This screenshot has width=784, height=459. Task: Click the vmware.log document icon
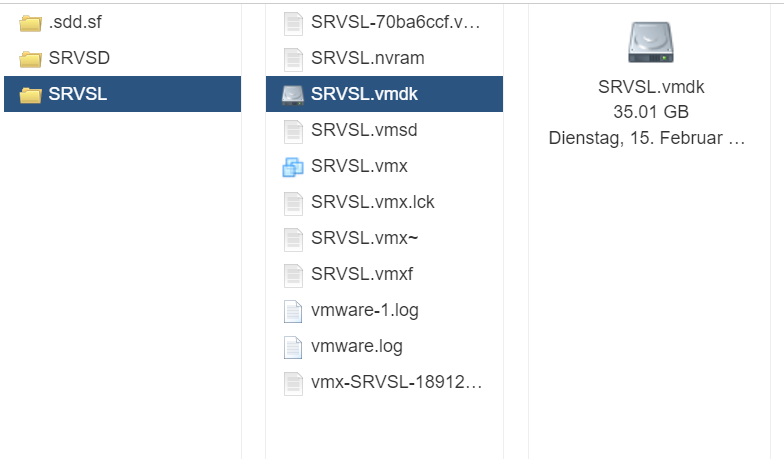(292, 347)
